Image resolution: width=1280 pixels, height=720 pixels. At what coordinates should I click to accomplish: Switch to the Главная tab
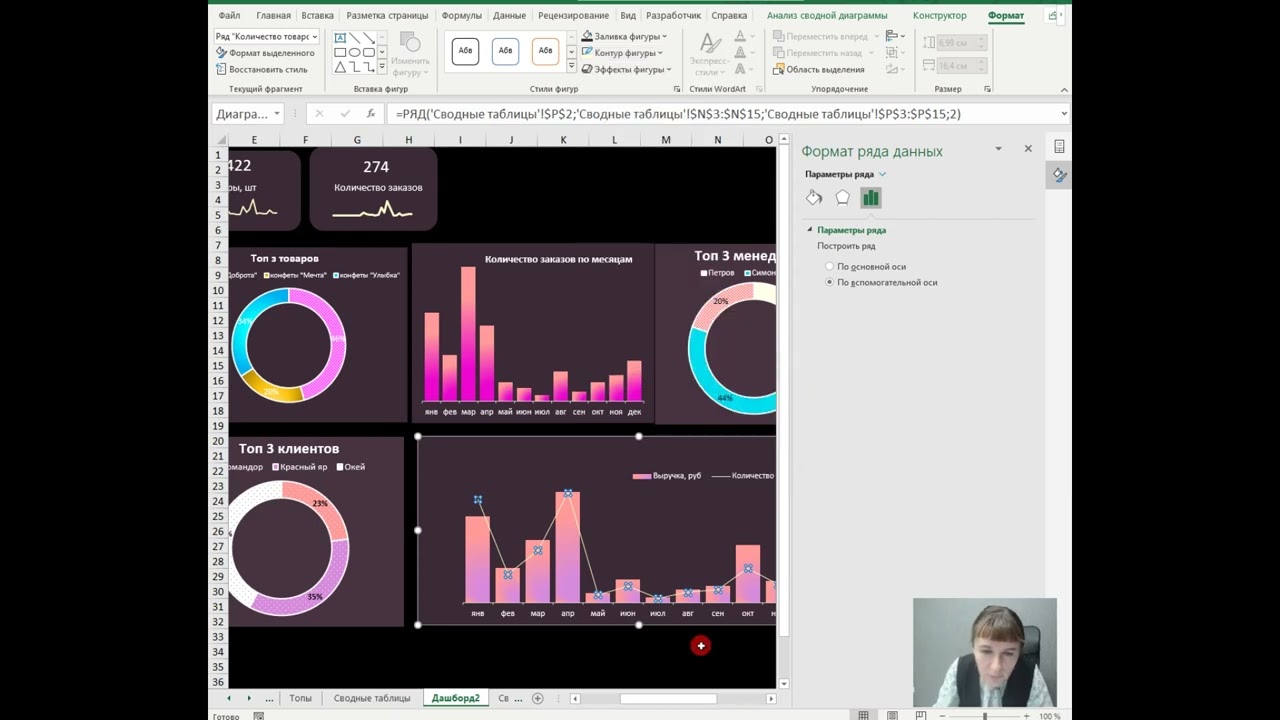pos(273,16)
